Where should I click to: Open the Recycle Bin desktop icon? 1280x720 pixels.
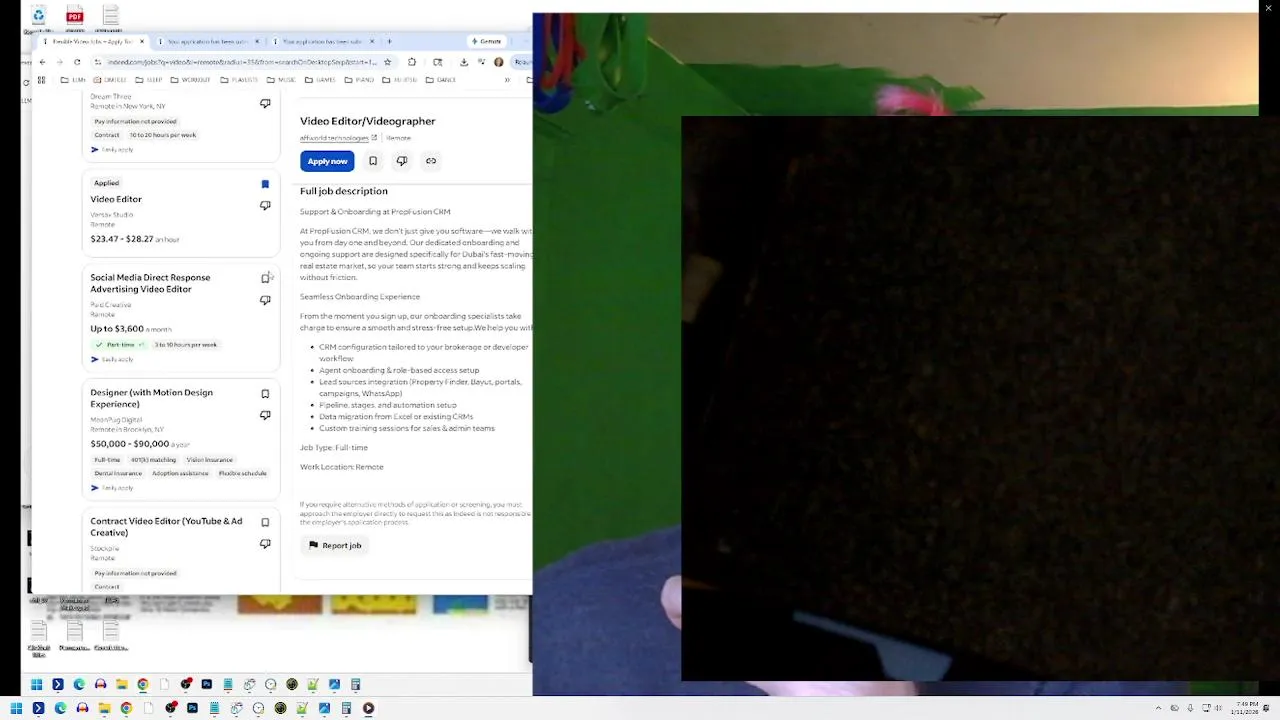tap(38, 16)
